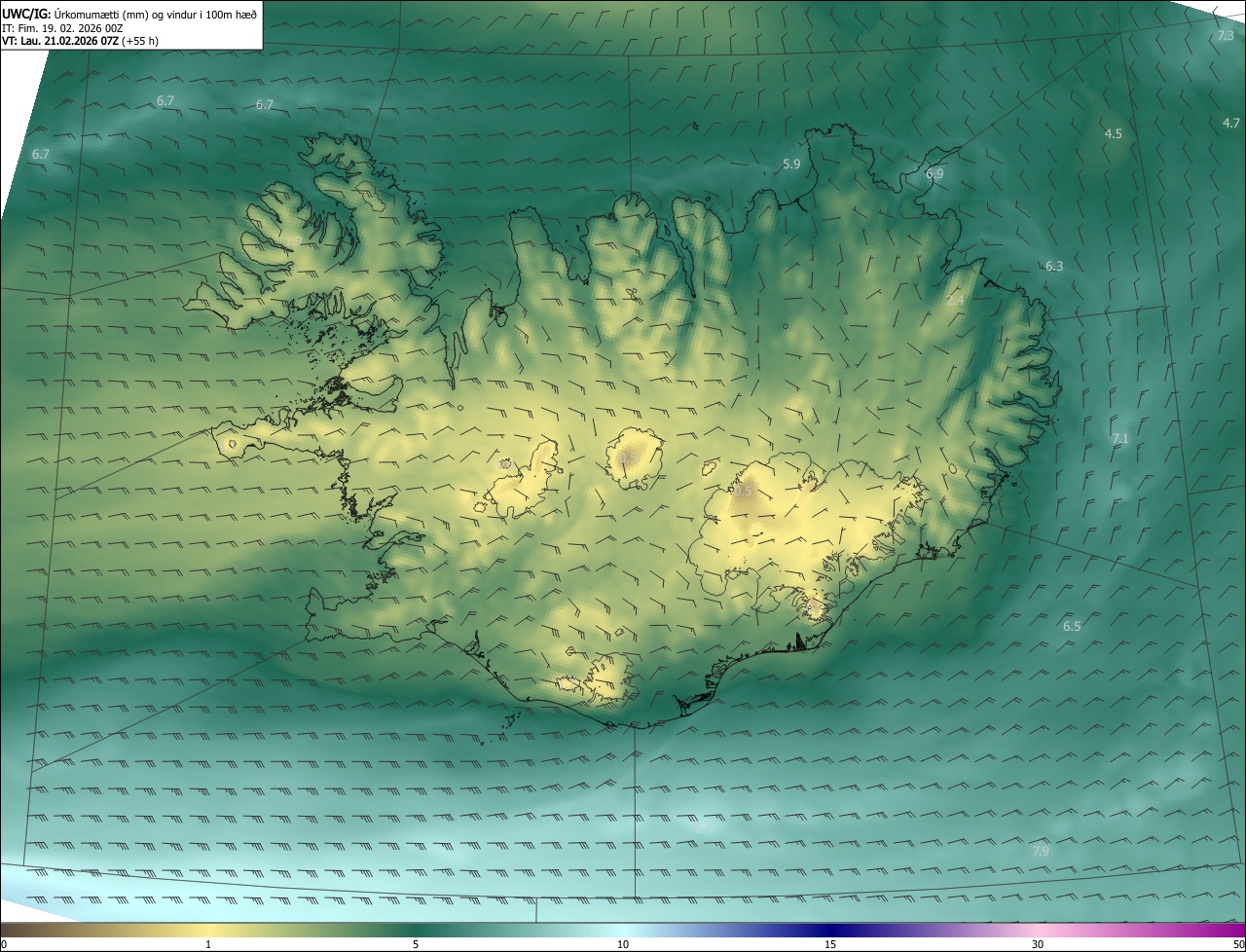This screenshot has width=1246, height=952.
Task: Click the 7.3 value label
Action: click(x=1226, y=36)
